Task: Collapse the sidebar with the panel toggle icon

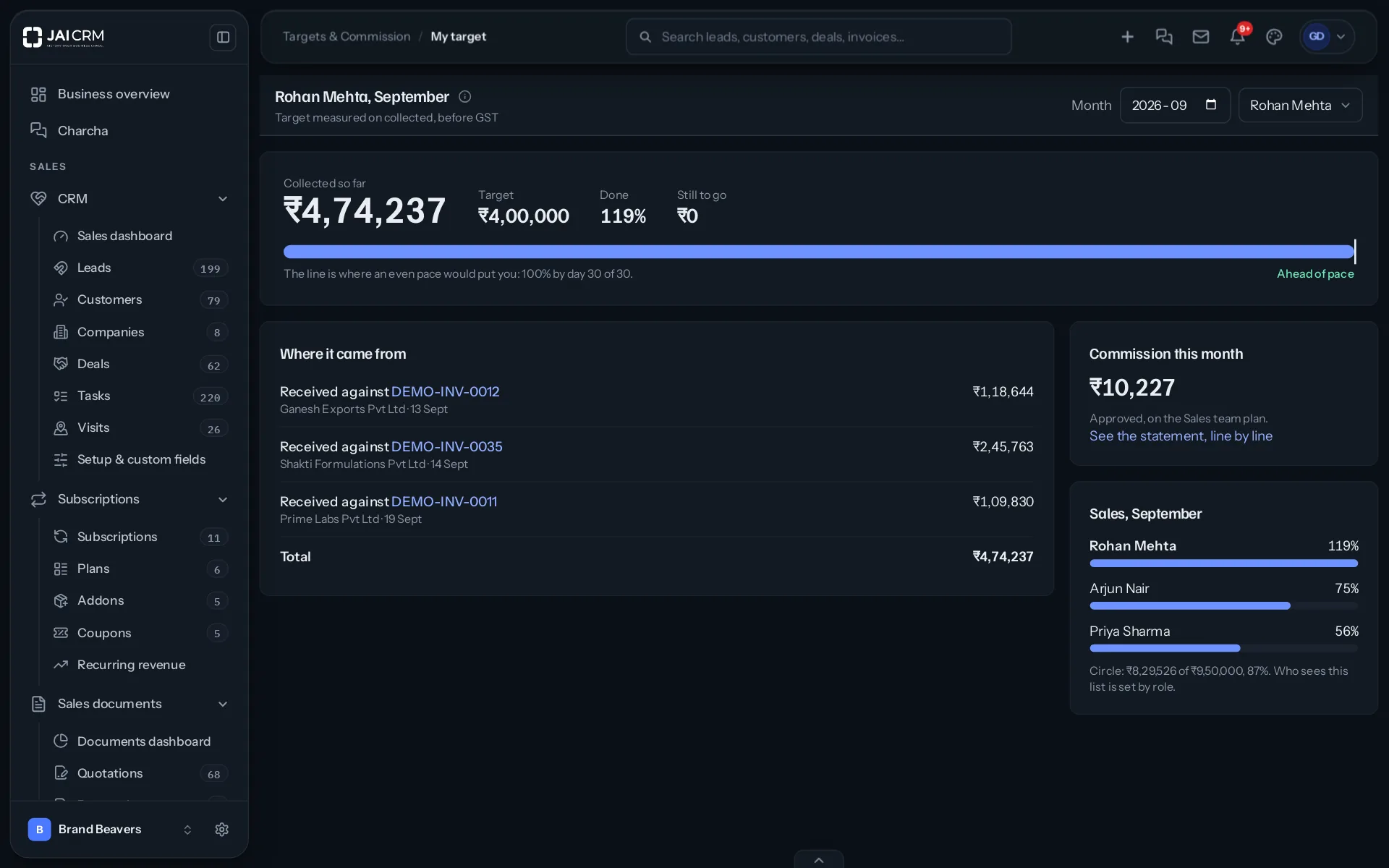Action: 223,37
